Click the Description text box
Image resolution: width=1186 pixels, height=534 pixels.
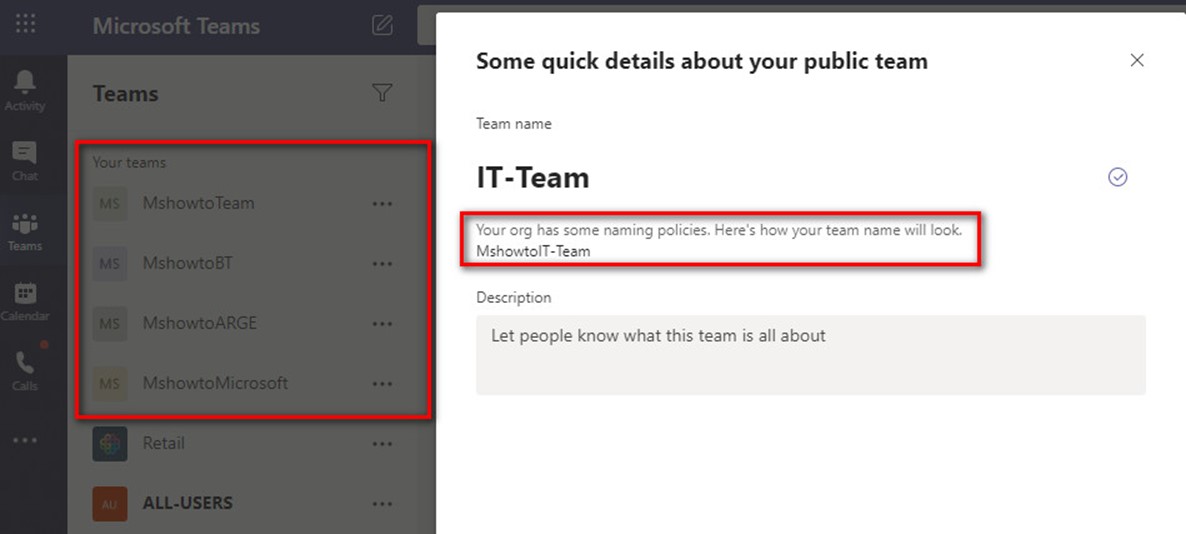pyautogui.click(x=811, y=355)
